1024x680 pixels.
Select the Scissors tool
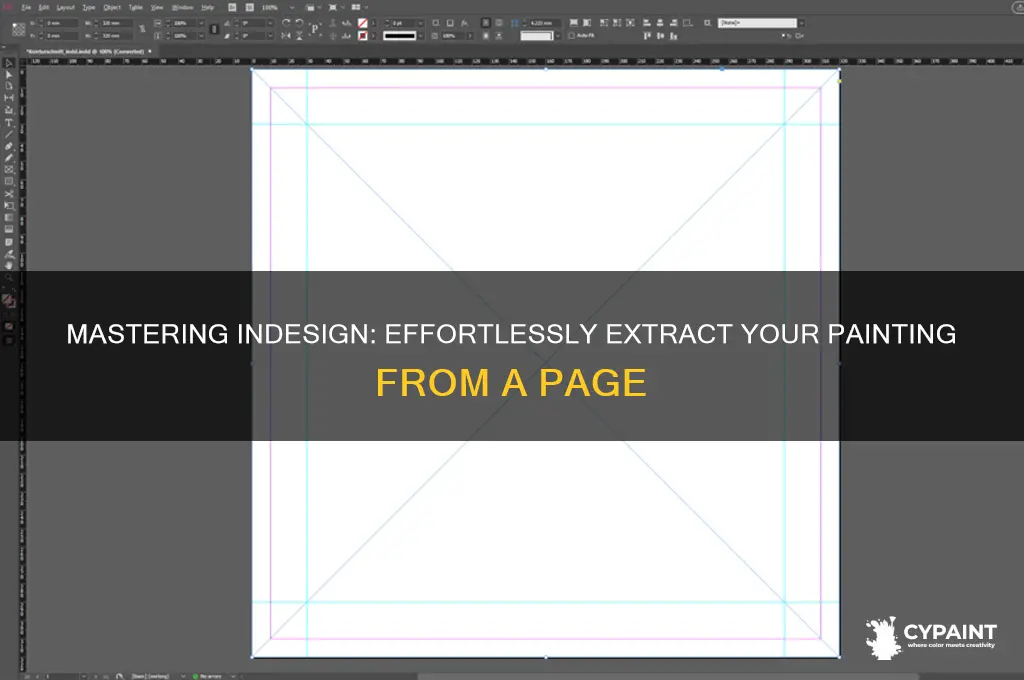point(9,194)
